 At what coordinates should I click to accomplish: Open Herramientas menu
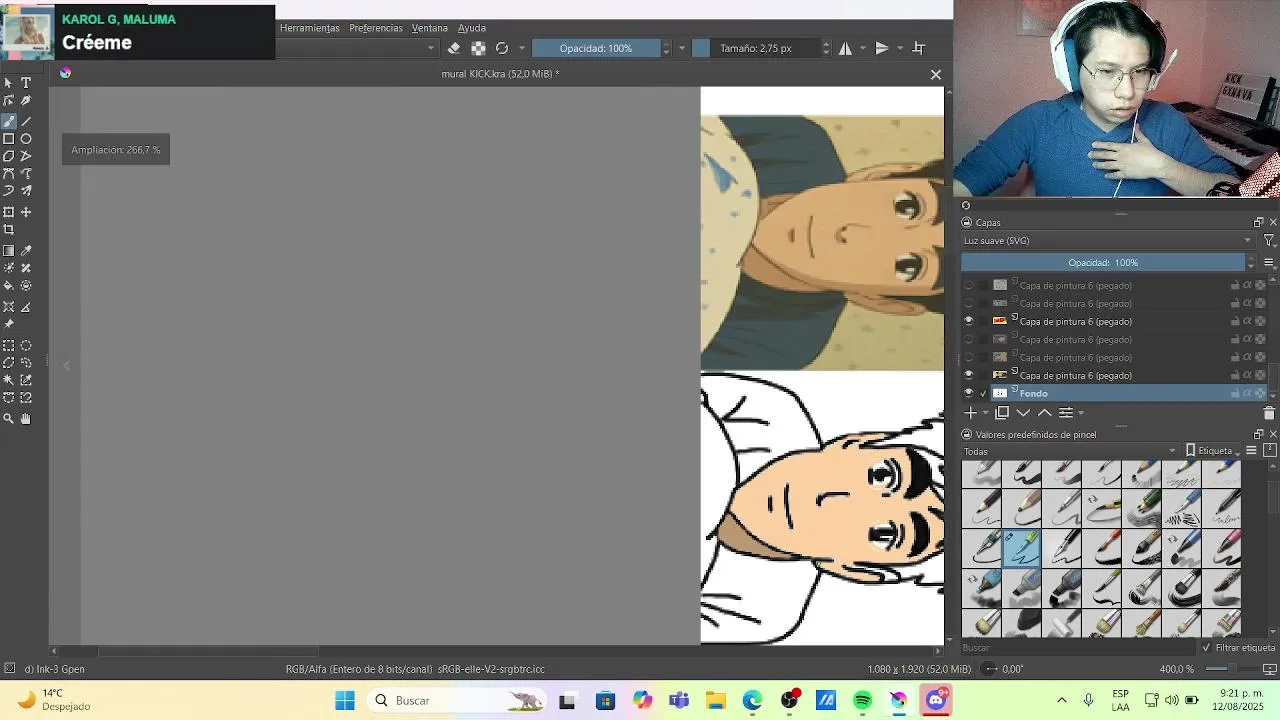pos(309,28)
